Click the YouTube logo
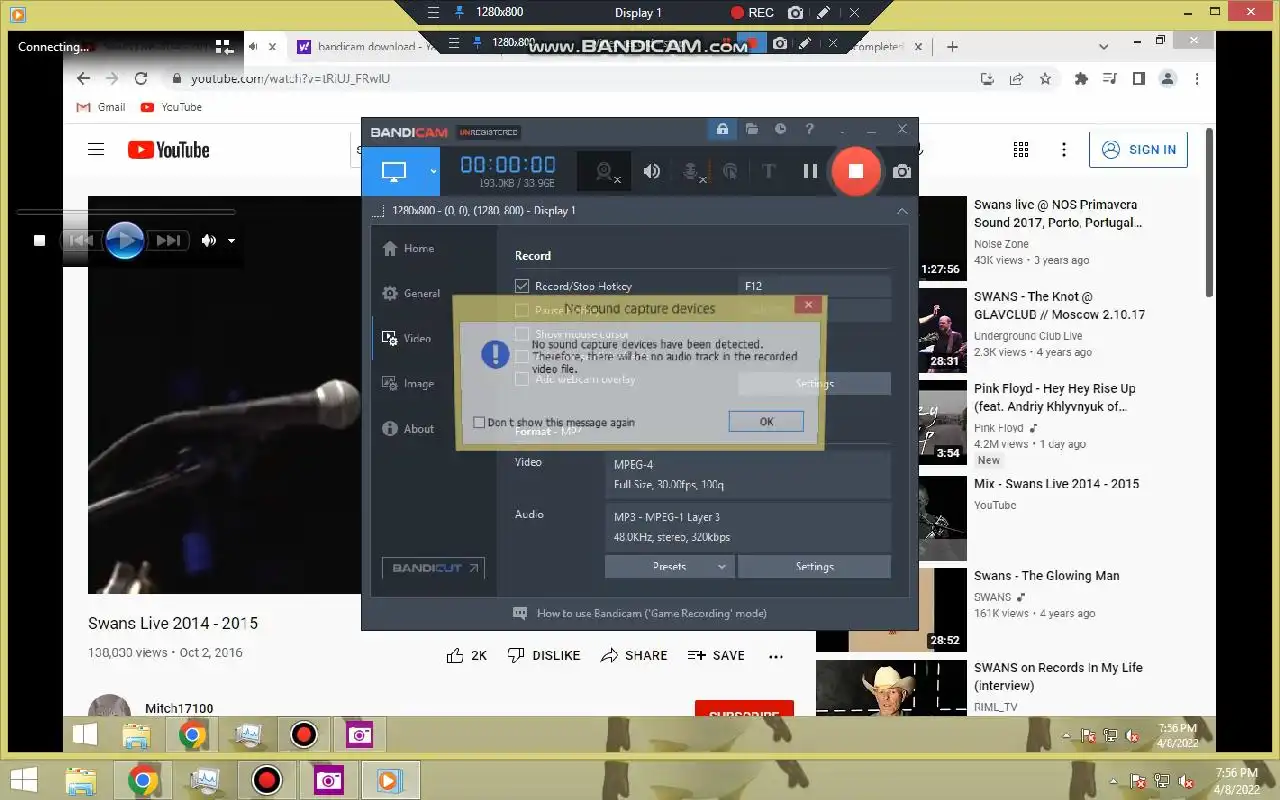This screenshot has width=1280, height=800. (x=169, y=150)
